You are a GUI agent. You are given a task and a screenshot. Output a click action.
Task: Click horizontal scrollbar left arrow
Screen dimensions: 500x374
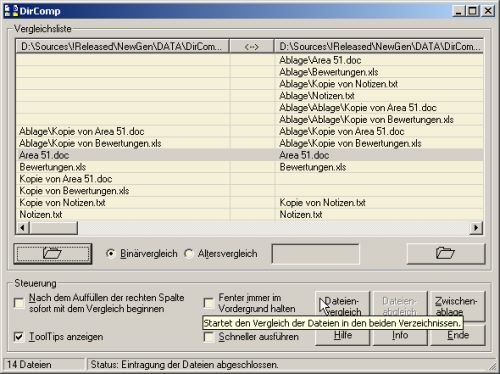[22, 228]
